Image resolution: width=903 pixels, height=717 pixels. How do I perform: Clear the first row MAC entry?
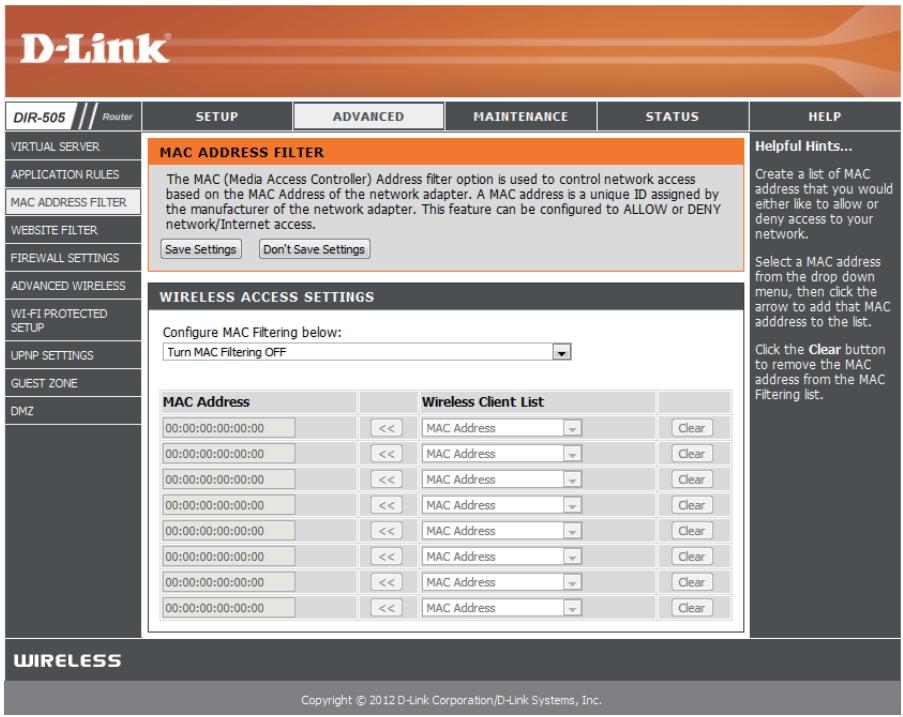(x=692, y=428)
